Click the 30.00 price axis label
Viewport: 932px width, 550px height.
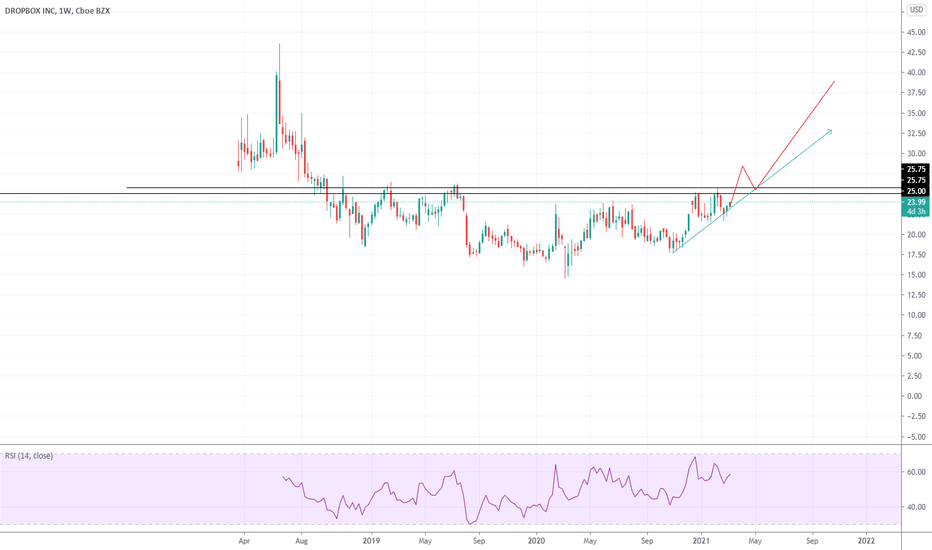916,153
